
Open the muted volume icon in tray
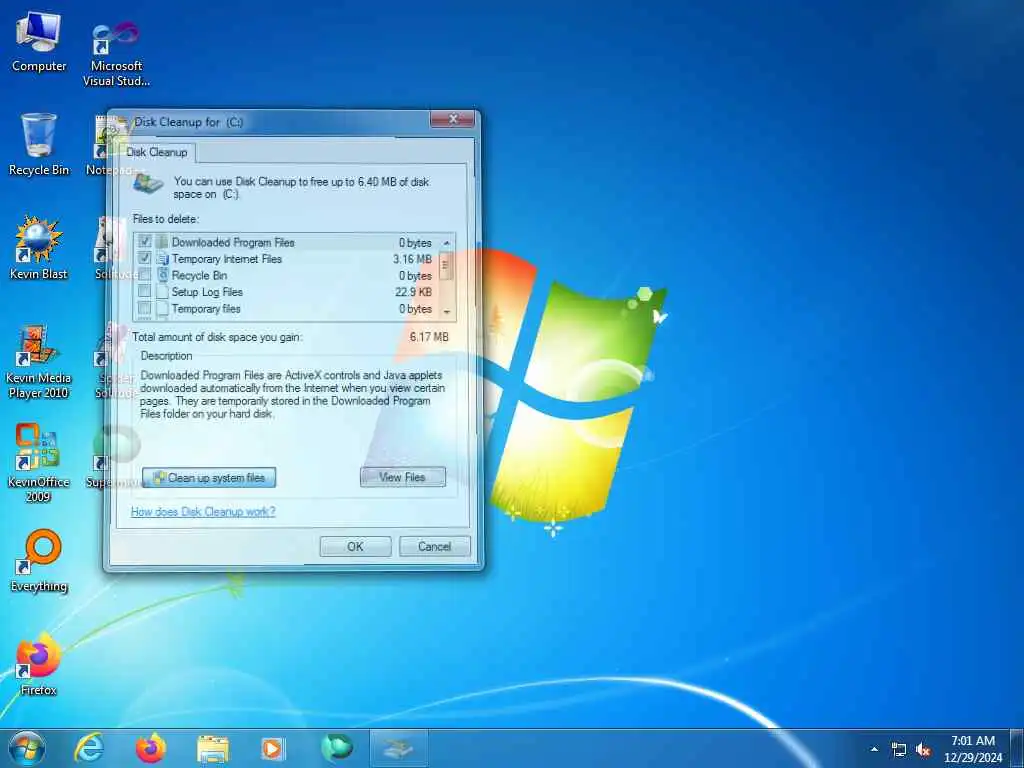coord(923,749)
